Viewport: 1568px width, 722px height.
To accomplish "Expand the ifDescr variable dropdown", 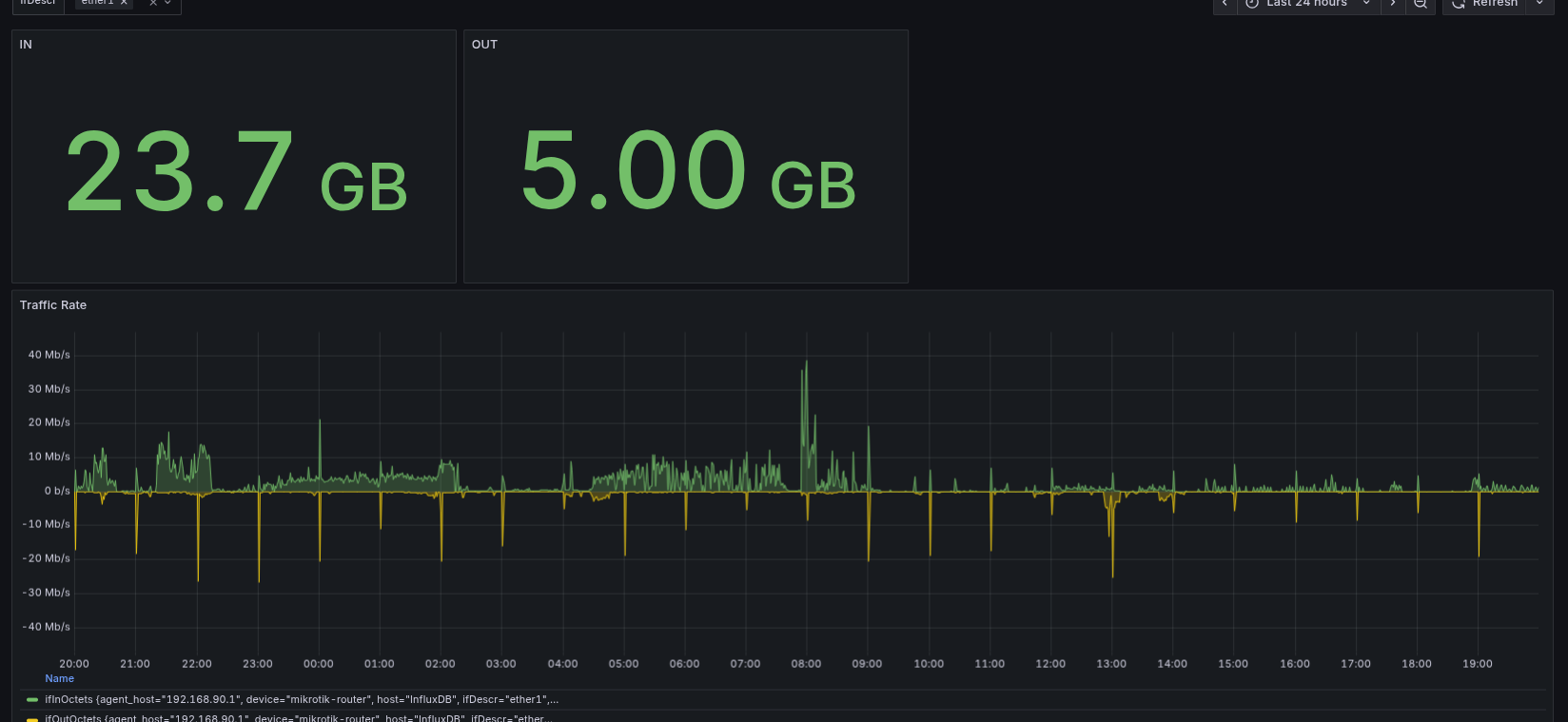I will coord(168,3).
